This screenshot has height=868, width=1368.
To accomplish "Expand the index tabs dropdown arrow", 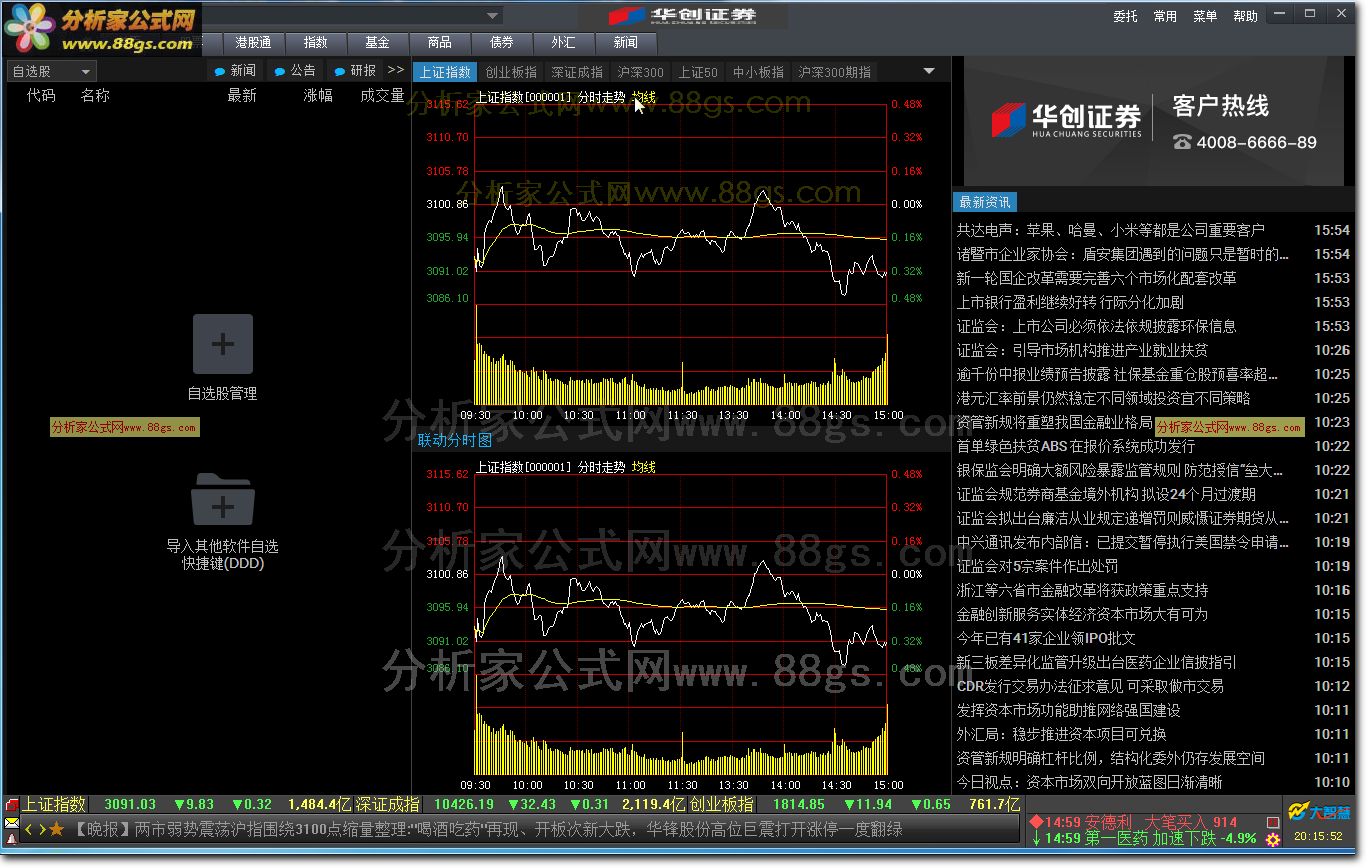I will [929, 71].
